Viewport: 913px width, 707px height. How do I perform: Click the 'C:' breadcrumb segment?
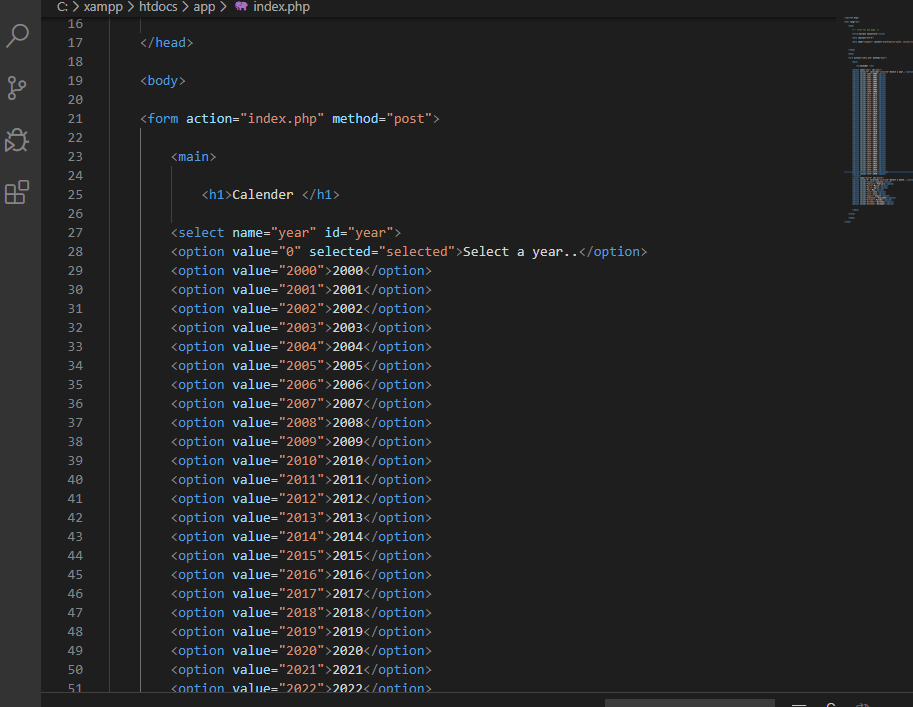pyautogui.click(x=62, y=7)
